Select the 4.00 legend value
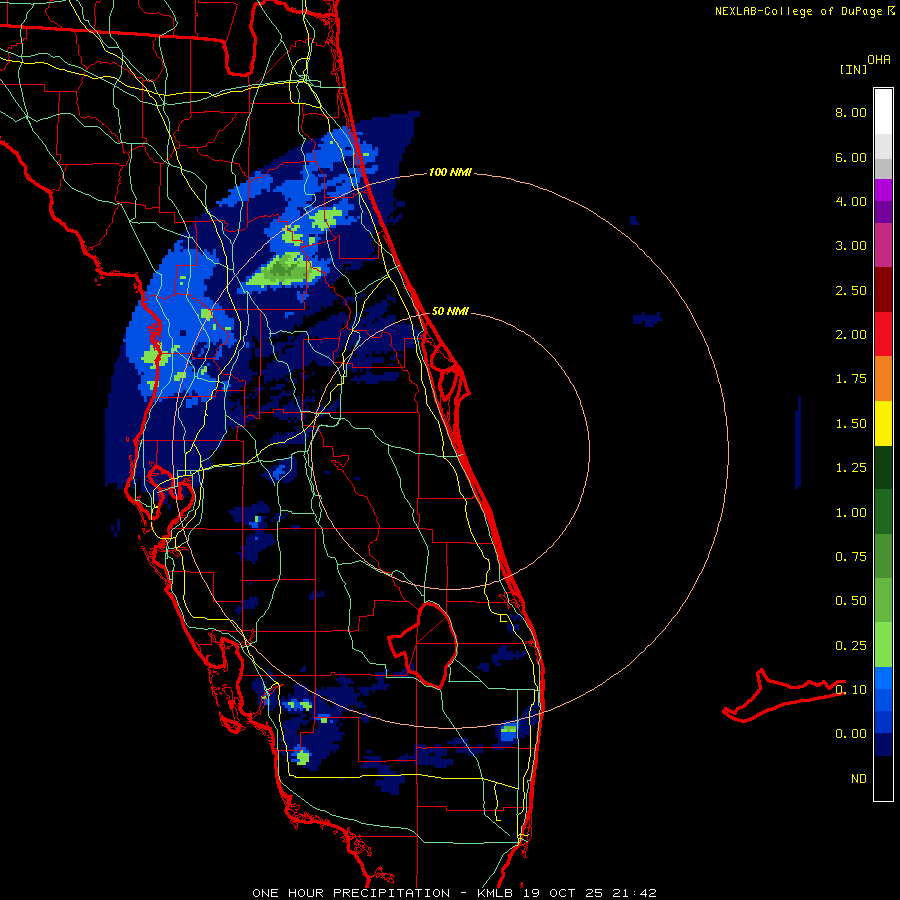 tap(851, 201)
